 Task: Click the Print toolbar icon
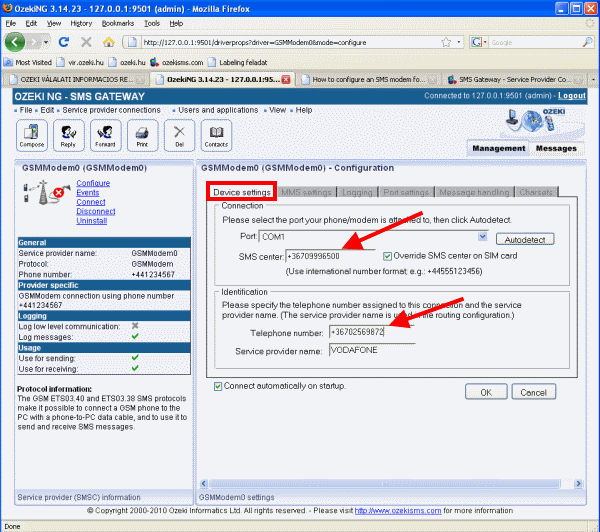point(142,135)
